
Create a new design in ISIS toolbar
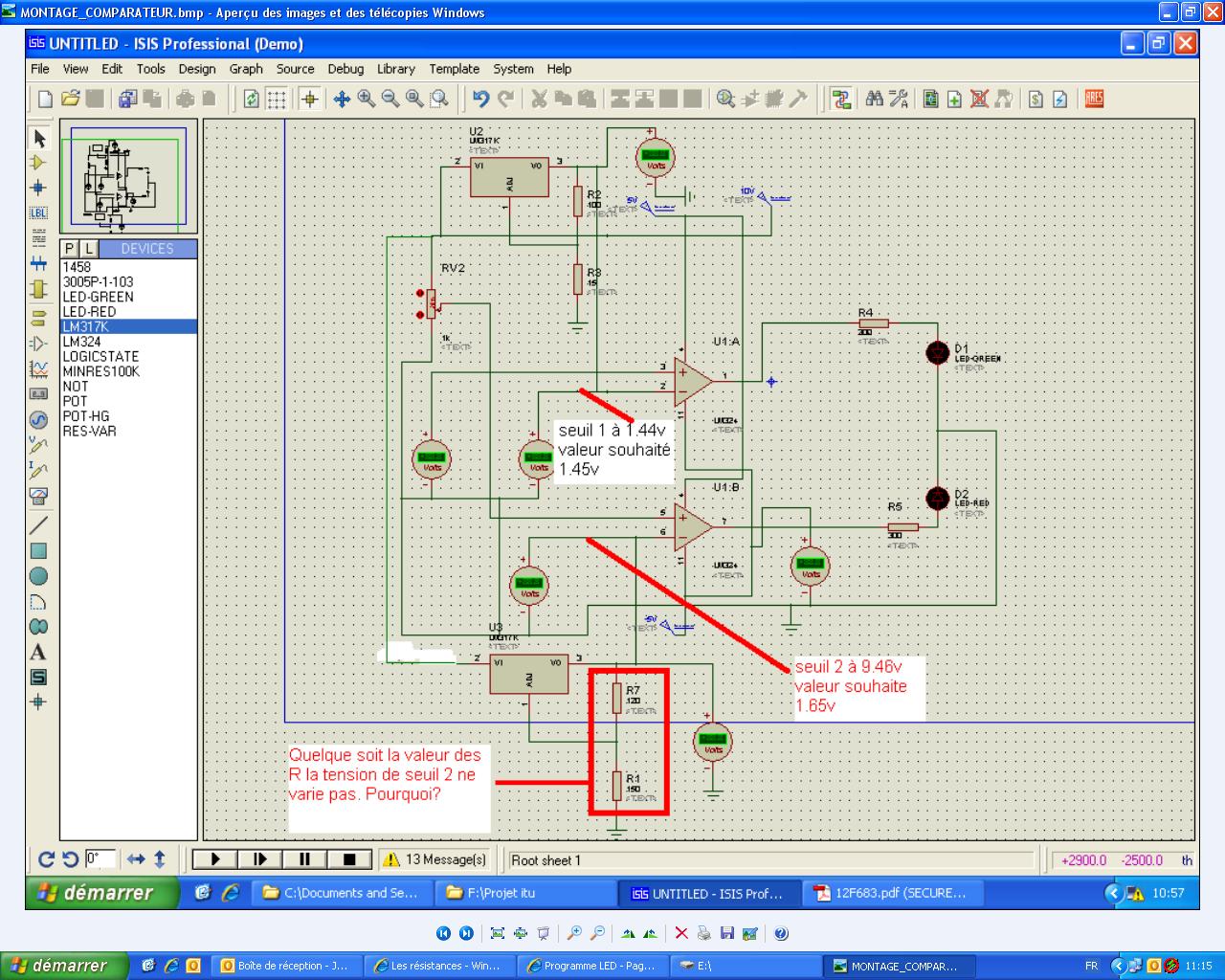(x=45, y=99)
